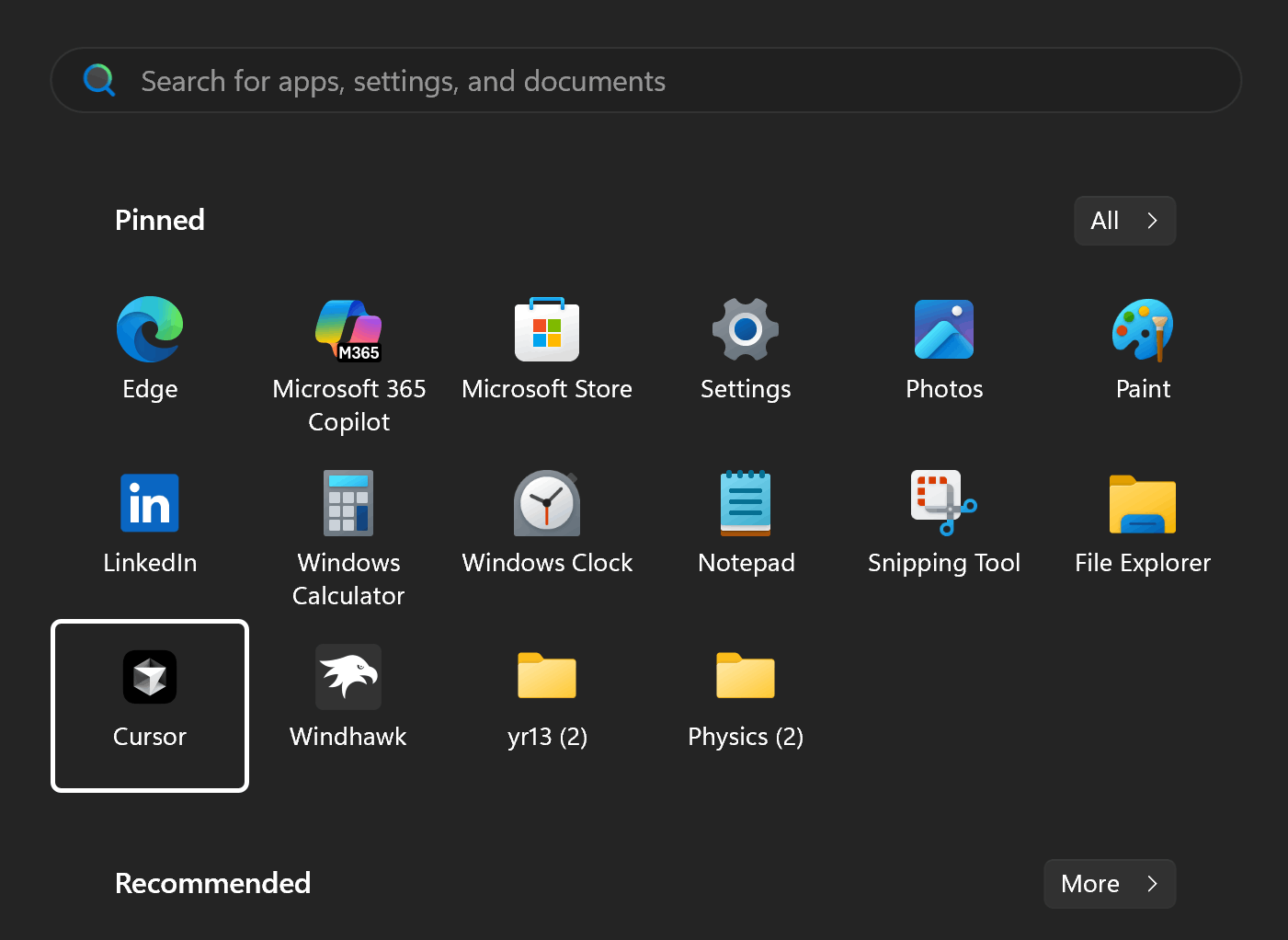Open the Edge browser icon

pyautogui.click(x=150, y=329)
